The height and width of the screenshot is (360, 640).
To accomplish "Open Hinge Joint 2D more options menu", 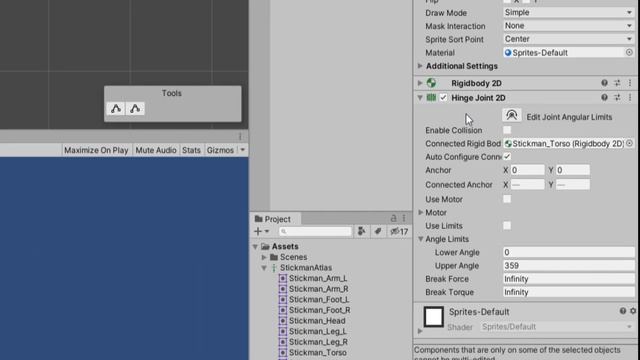I will coord(630,98).
